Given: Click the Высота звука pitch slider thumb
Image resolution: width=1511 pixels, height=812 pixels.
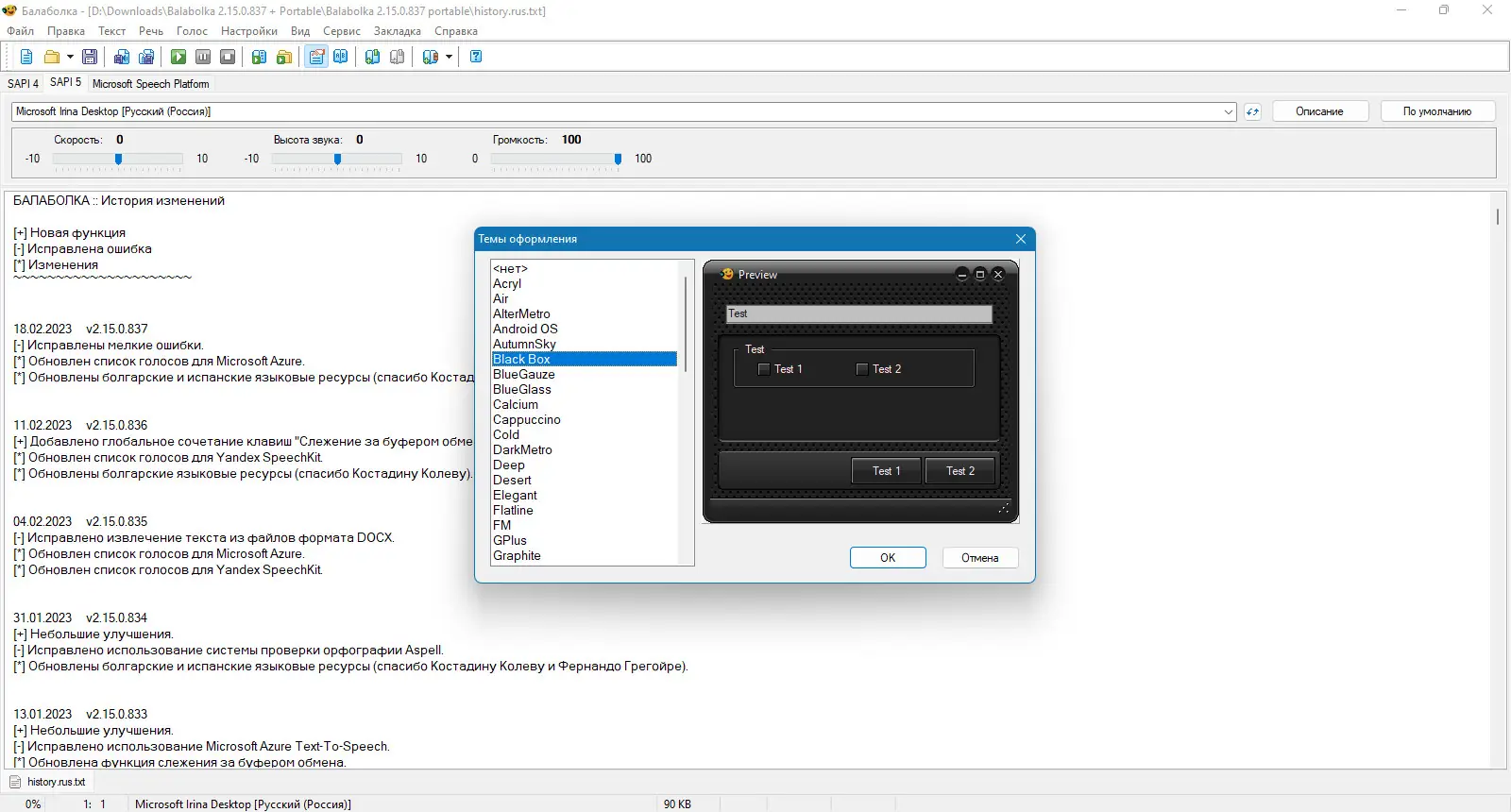Looking at the screenshot, I should (x=337, y=159).
